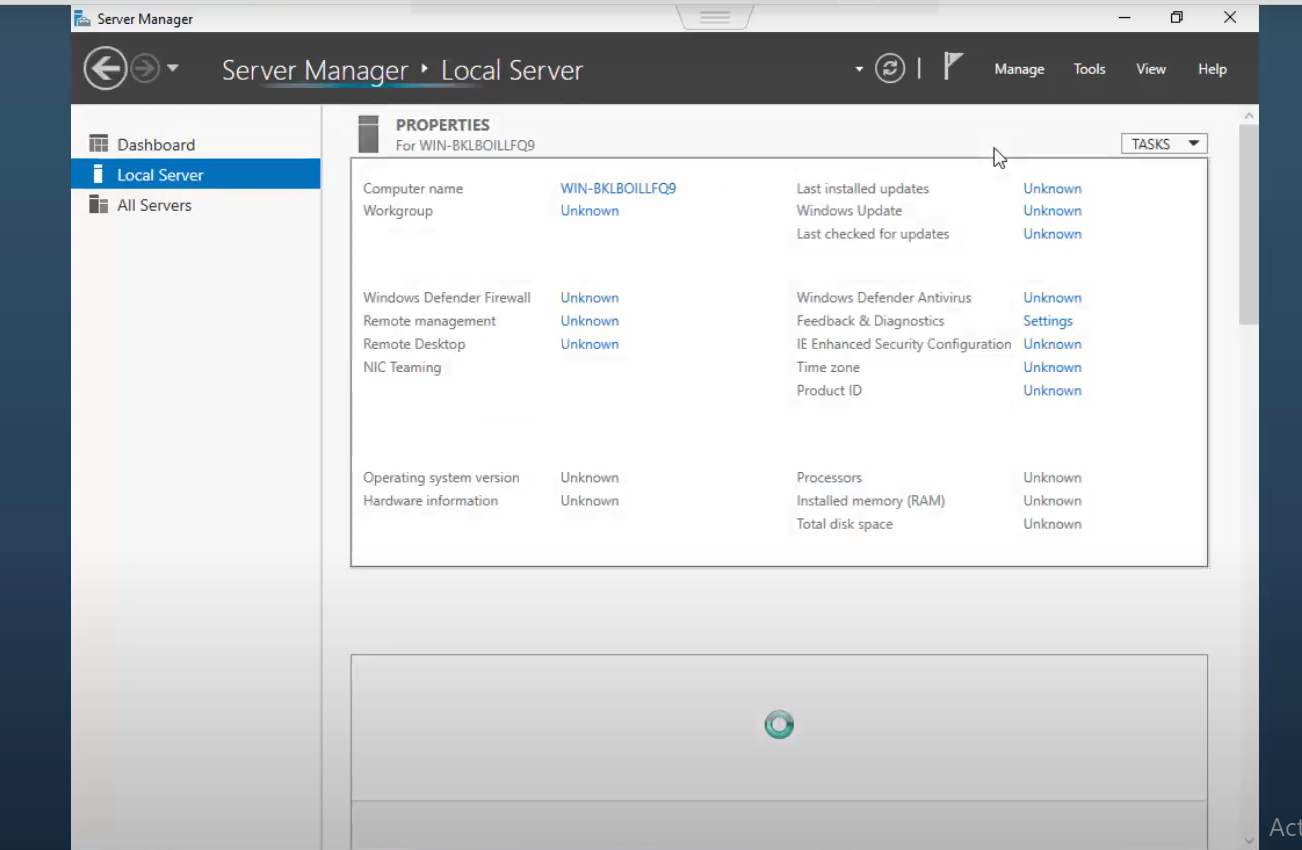Open Feedback & Diagnostics Settings link

1048,321
